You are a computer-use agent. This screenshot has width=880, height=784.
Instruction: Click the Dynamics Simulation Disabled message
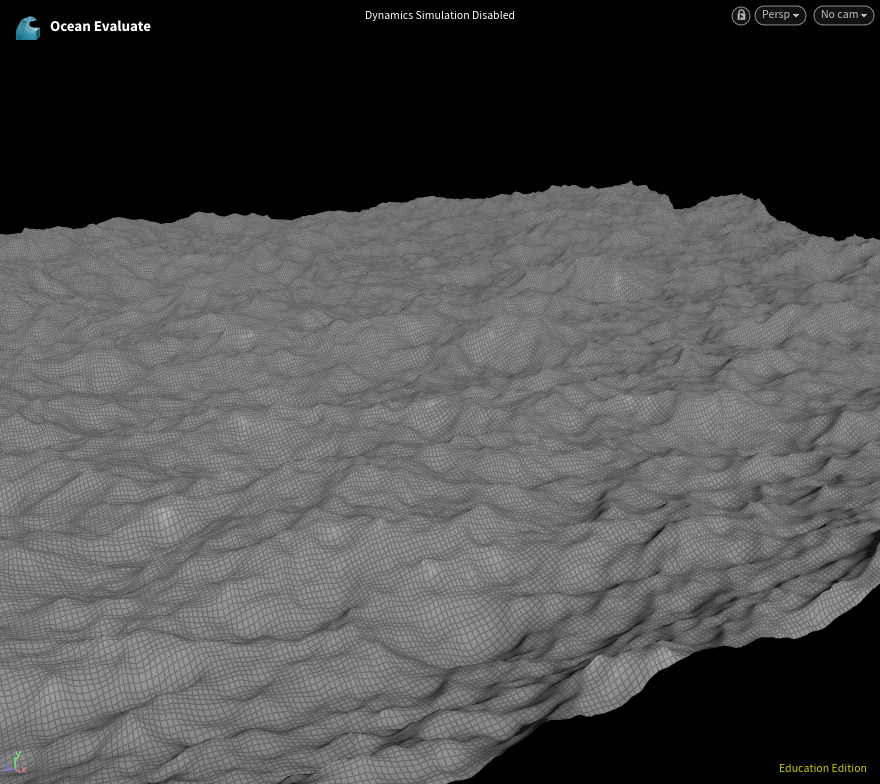pos(439,15)
